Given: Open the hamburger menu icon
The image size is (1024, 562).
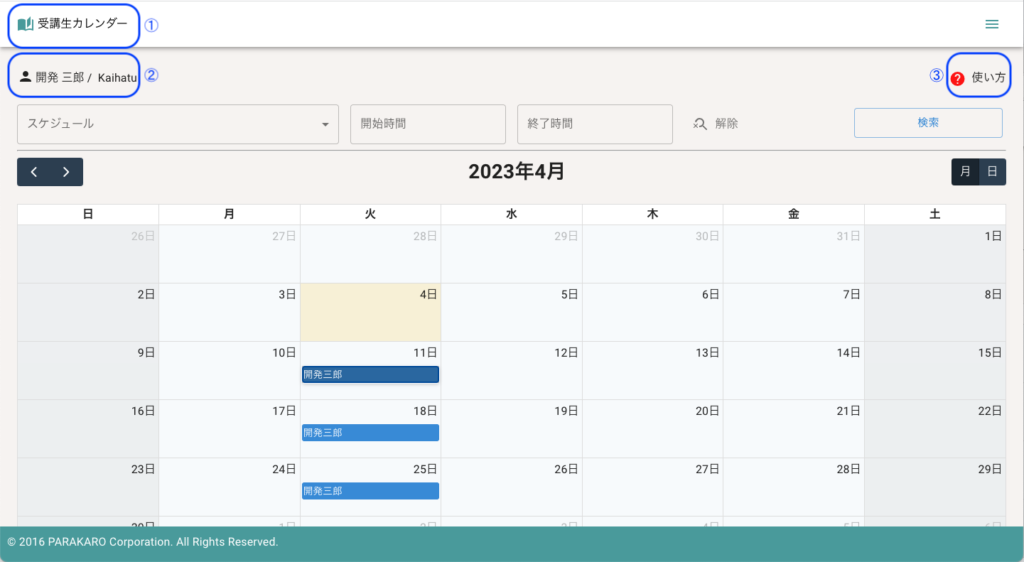Looking at the screenshot, I should coord(991,24).
